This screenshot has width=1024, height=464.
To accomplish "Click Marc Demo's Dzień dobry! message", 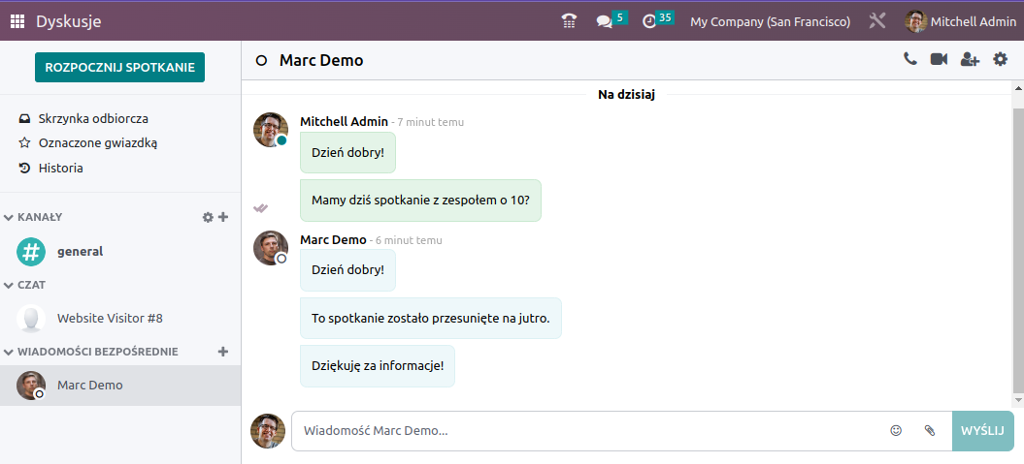I will (x=347, y=270).
